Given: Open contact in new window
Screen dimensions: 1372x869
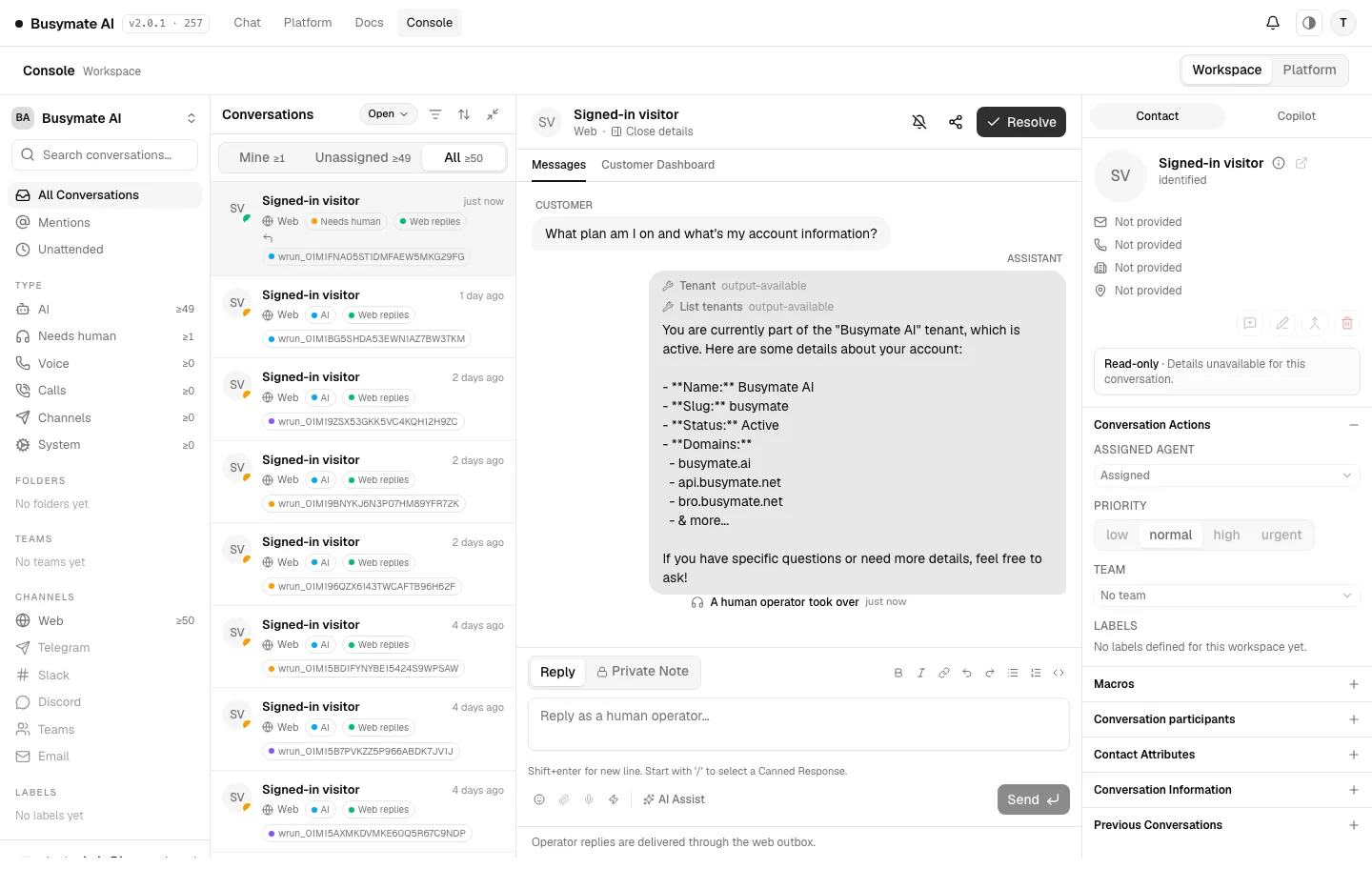Looking at the screenshot, I should [x=1301, y=163].
